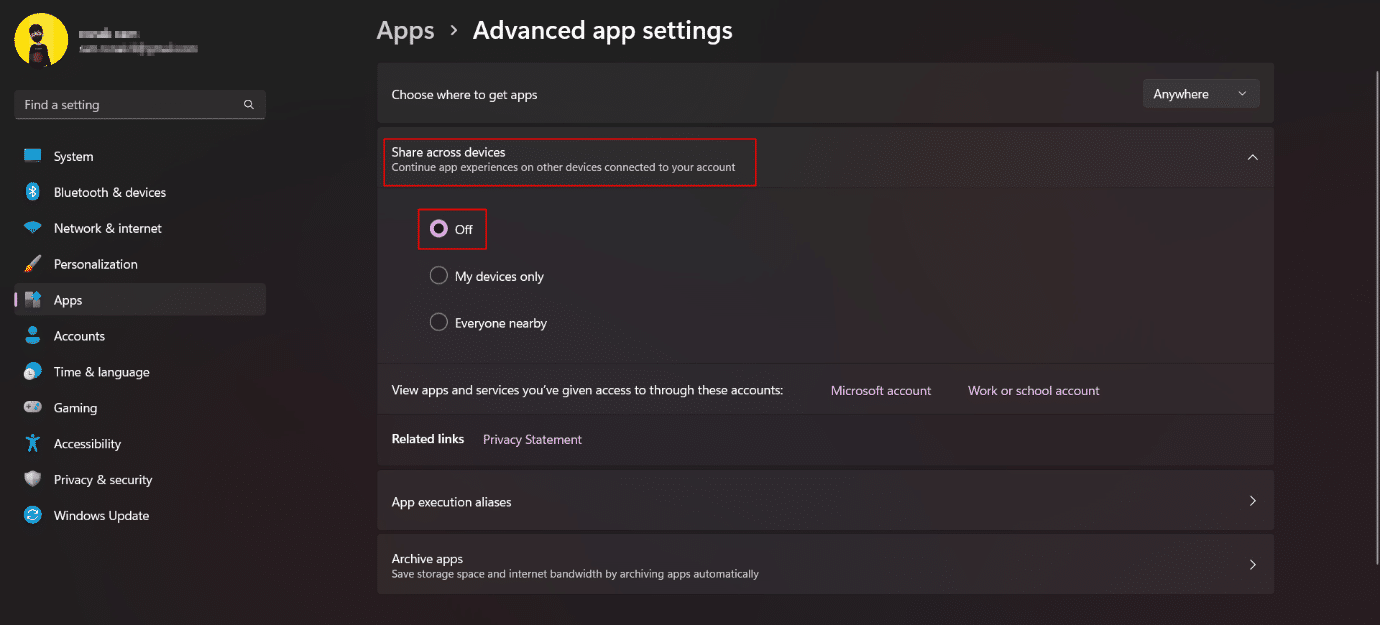Select the Off radio button

[438, 229]
